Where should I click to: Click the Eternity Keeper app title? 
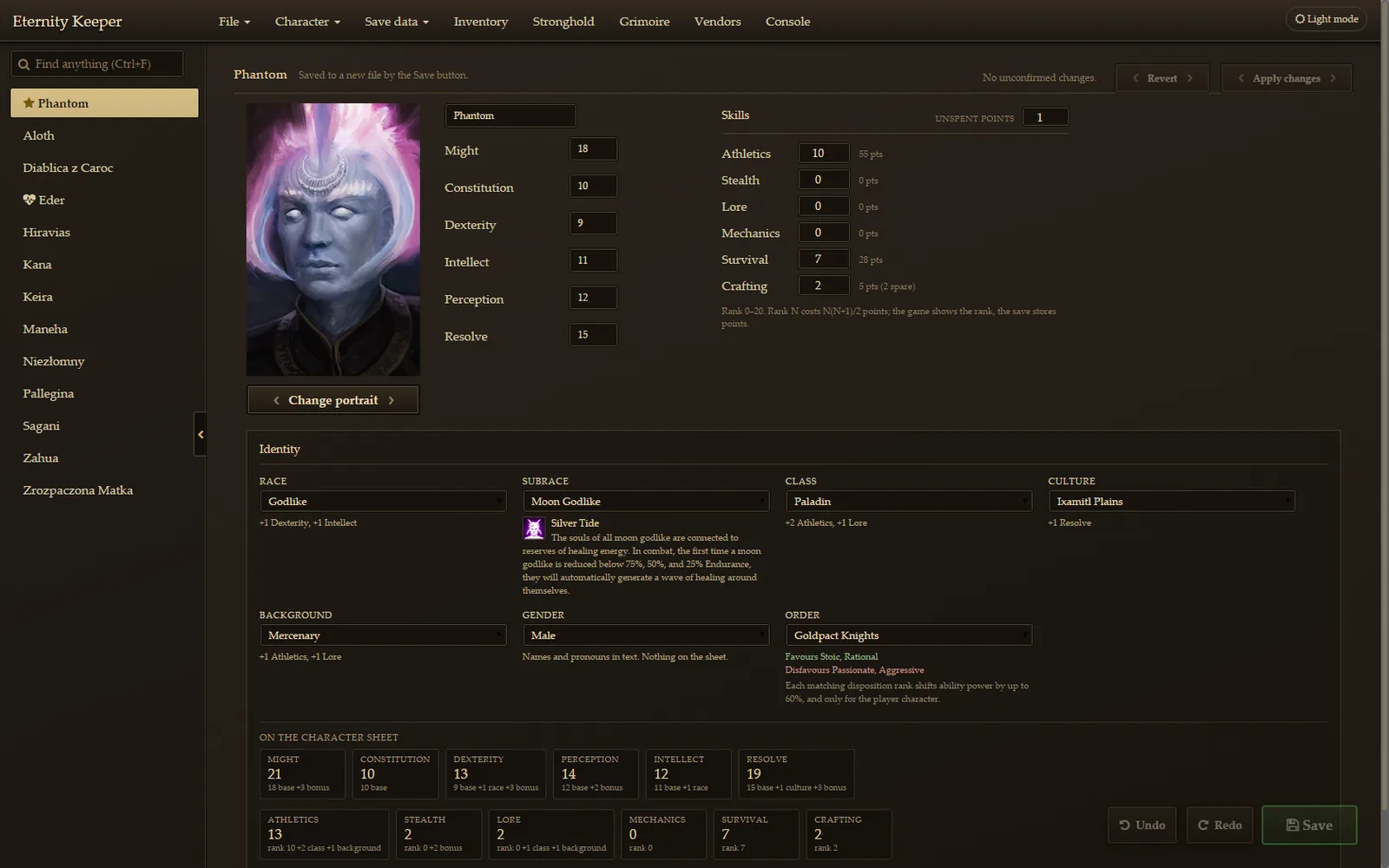[67, 22]
